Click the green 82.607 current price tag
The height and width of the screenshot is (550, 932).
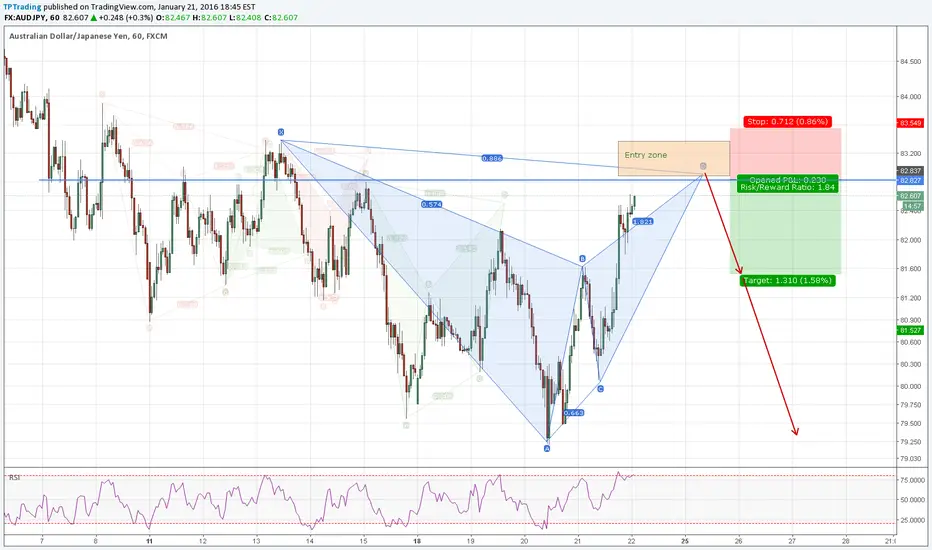click(910, 196)
